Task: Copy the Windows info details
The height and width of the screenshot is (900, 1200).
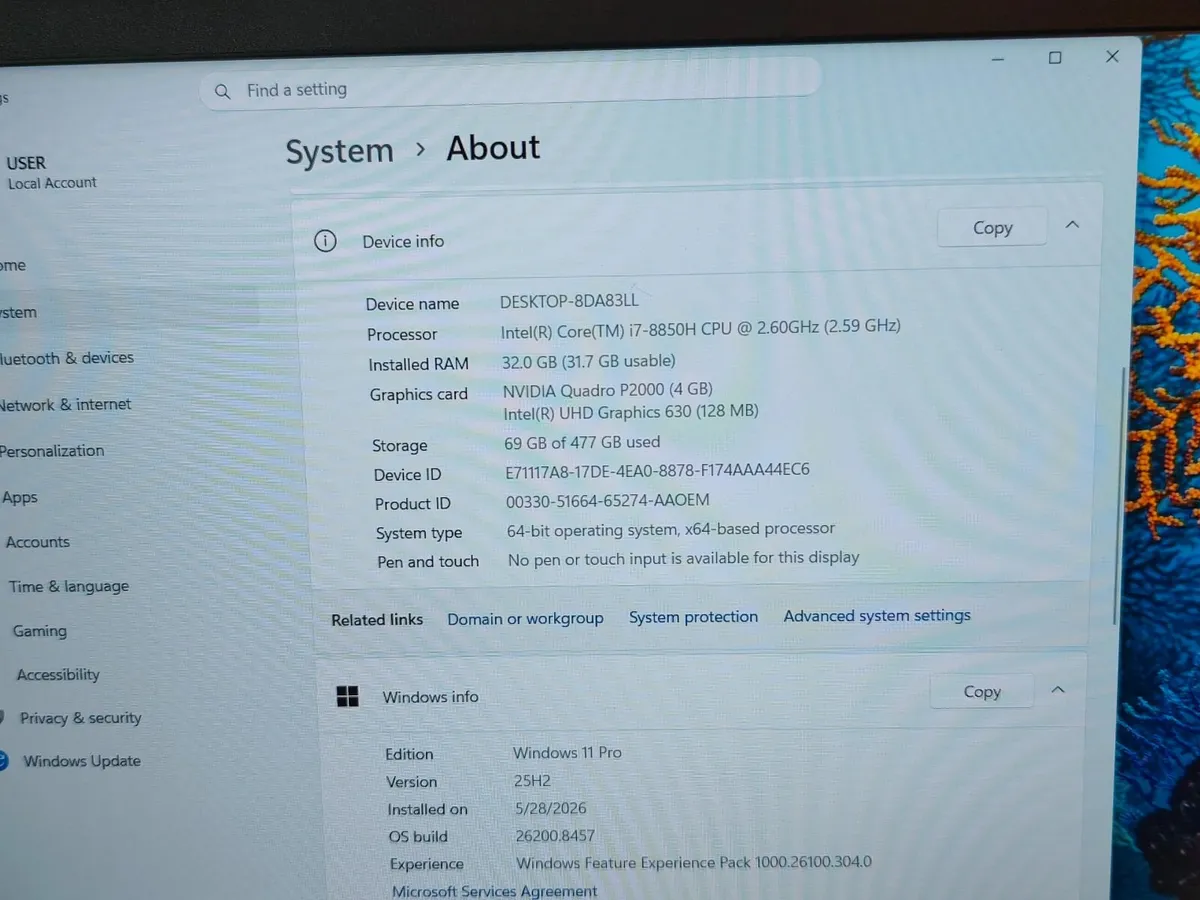Action: 981,692
